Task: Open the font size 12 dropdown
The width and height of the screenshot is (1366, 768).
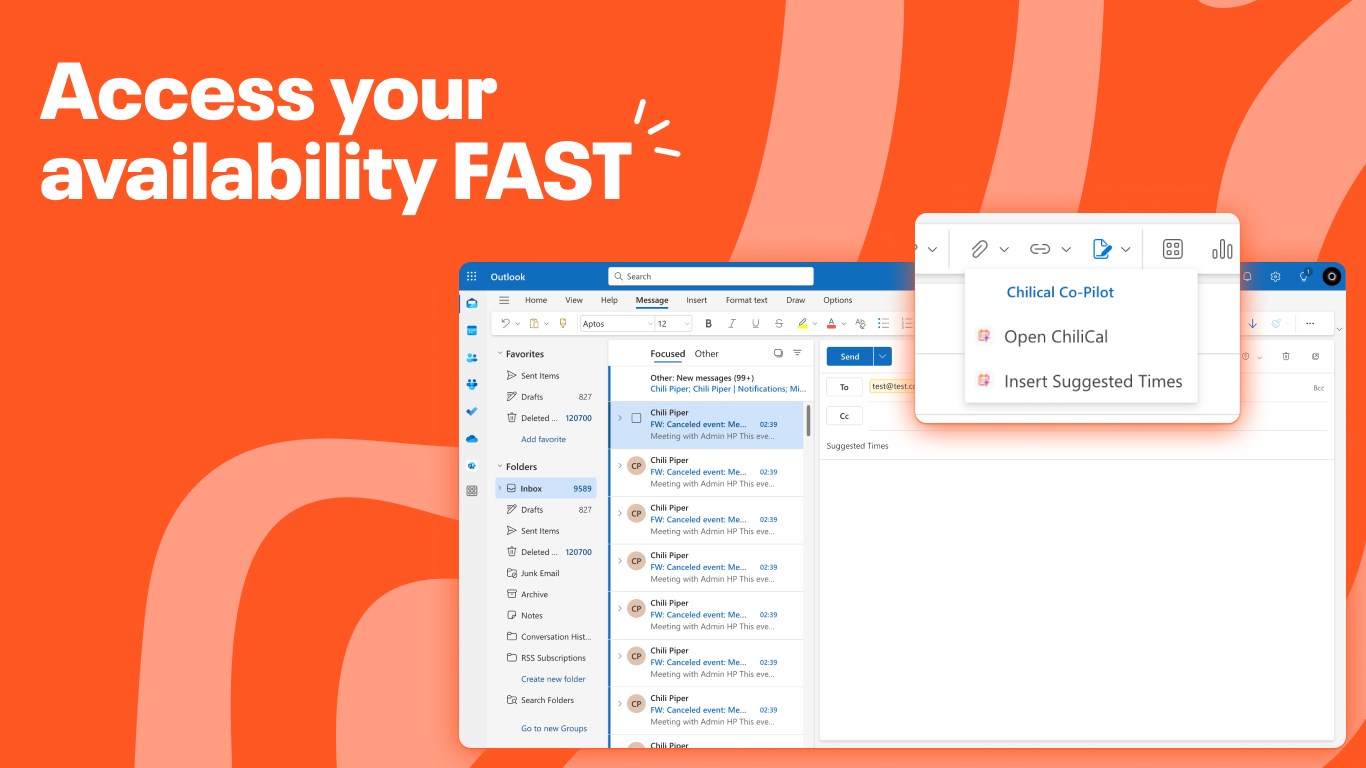Action: 686,324
